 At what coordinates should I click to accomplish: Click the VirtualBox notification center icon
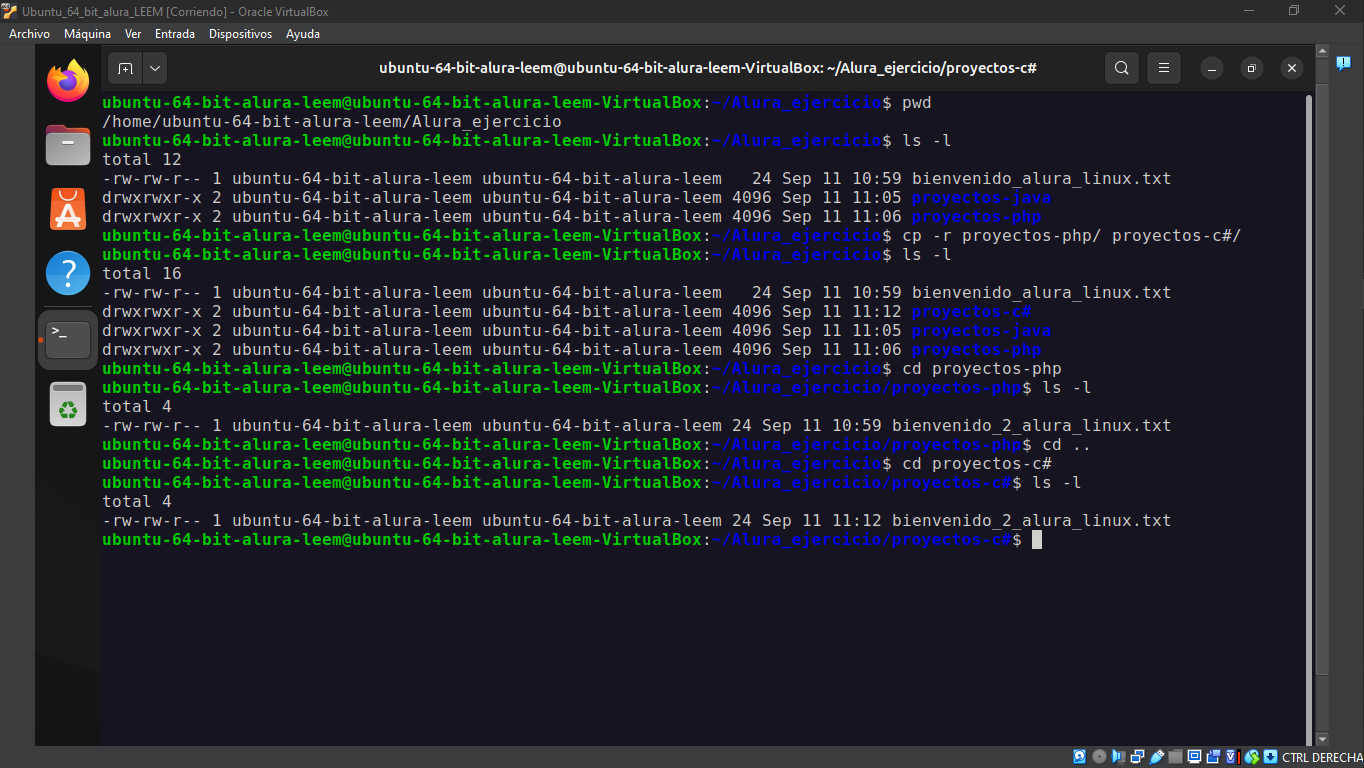[1343, 63]
